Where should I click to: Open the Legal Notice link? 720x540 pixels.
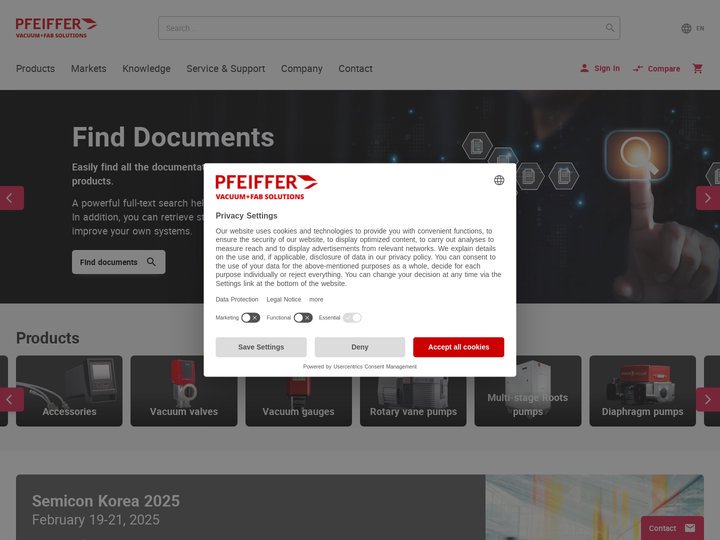click(x=284, y=299)
